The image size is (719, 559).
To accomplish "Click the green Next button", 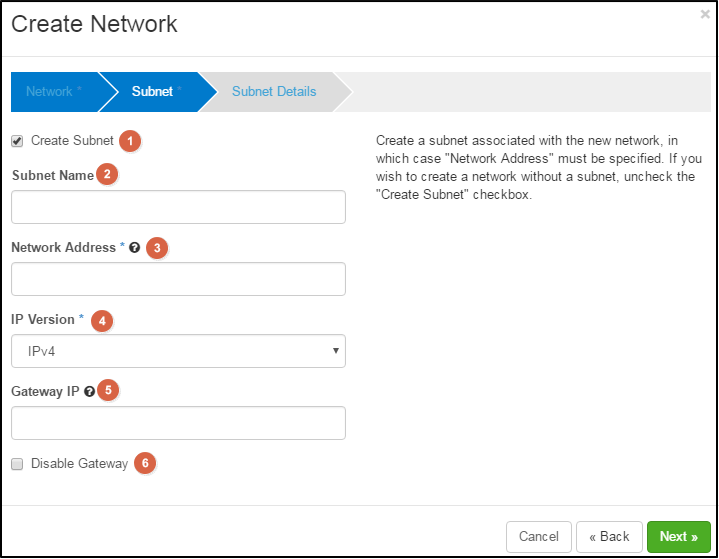I will coord(679,537).
